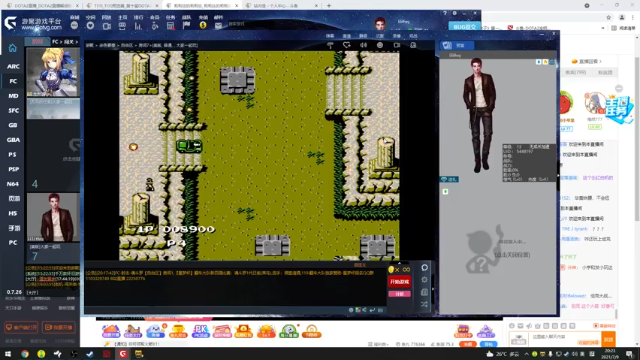Select the FC platform in sidebar
The width and height of the screenshot is (640, 360).
[x=13, y=81]
